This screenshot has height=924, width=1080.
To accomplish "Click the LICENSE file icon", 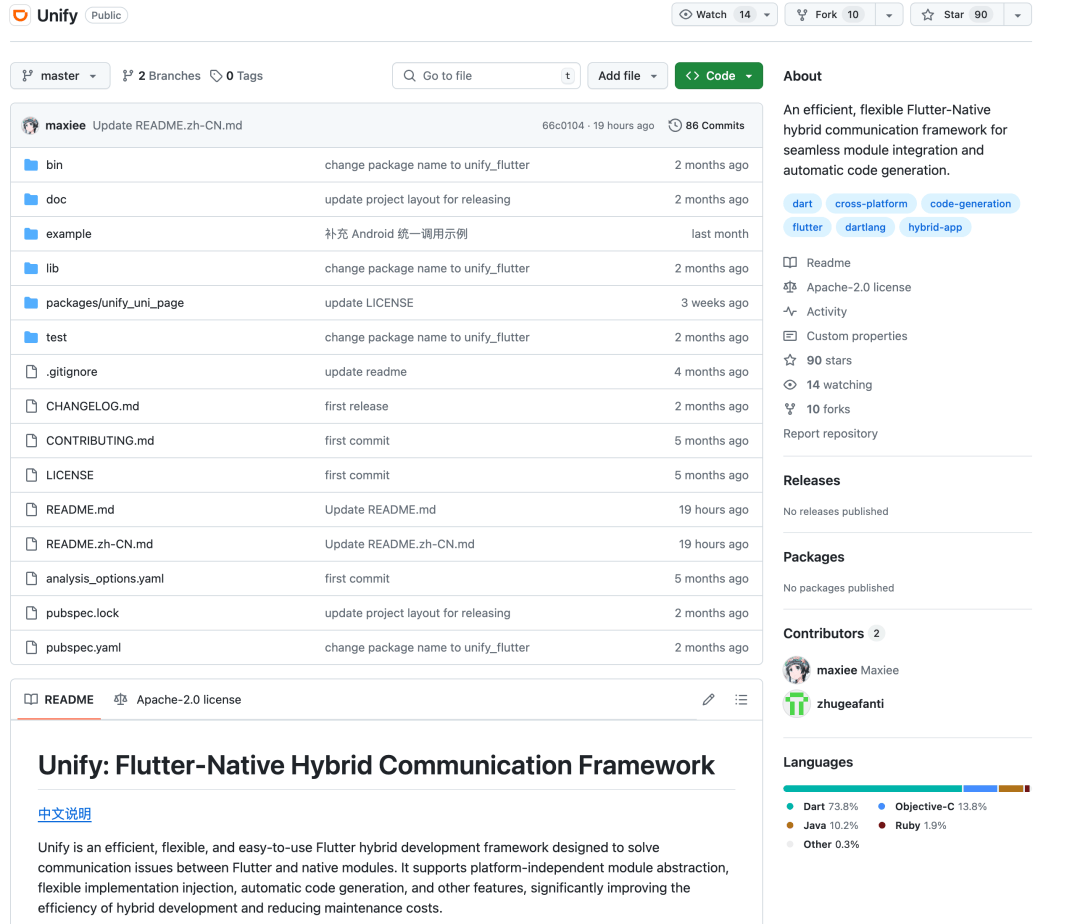I will [31, 475].
